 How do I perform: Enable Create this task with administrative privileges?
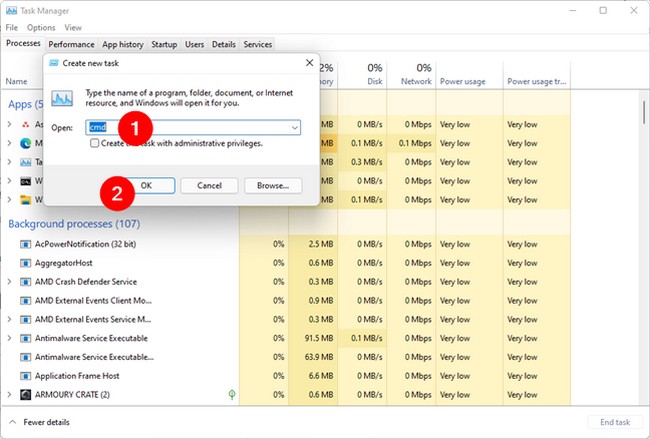click(94, 144)
